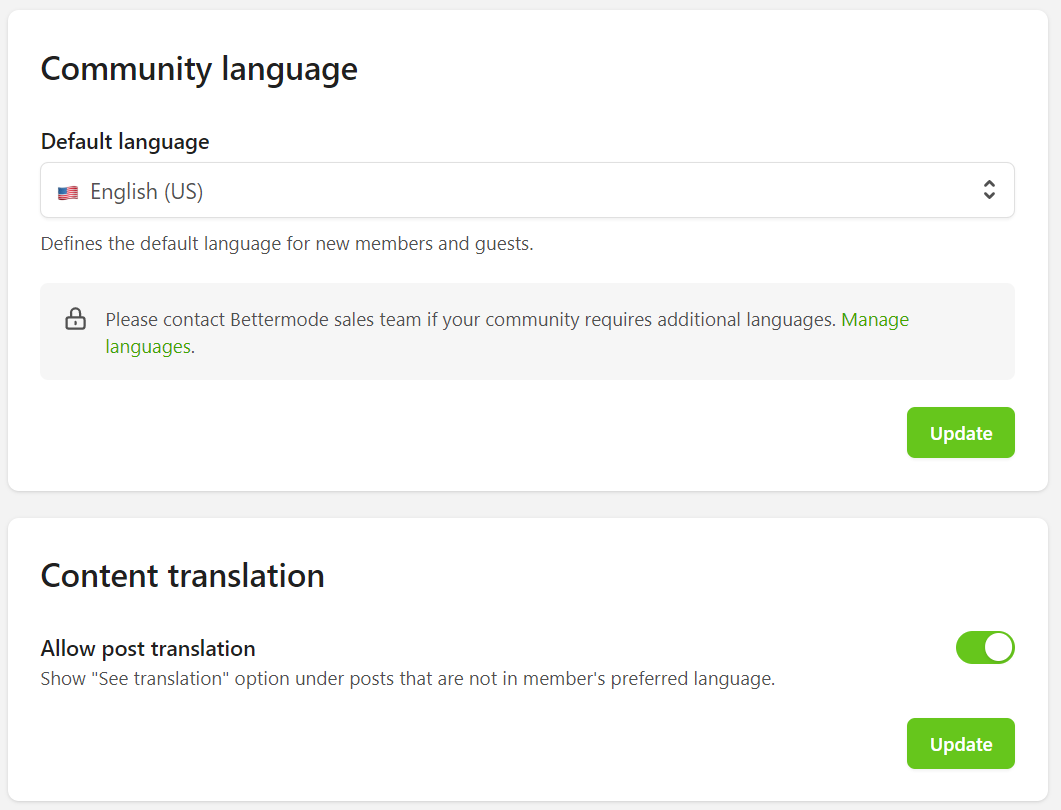Click Update in the Content translation section

tap(960, 743)
